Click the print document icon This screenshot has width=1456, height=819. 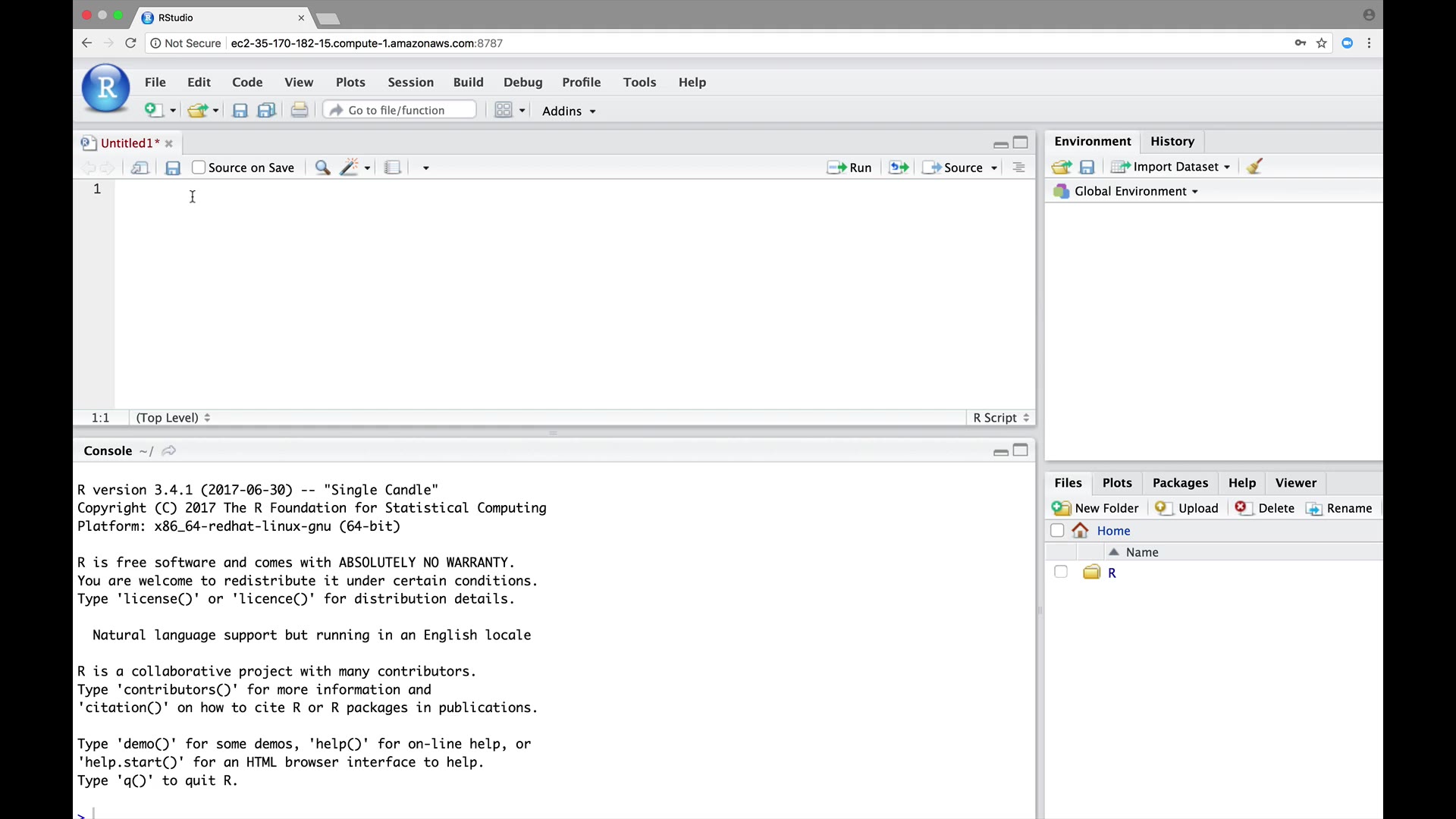[x=300, y=111]
